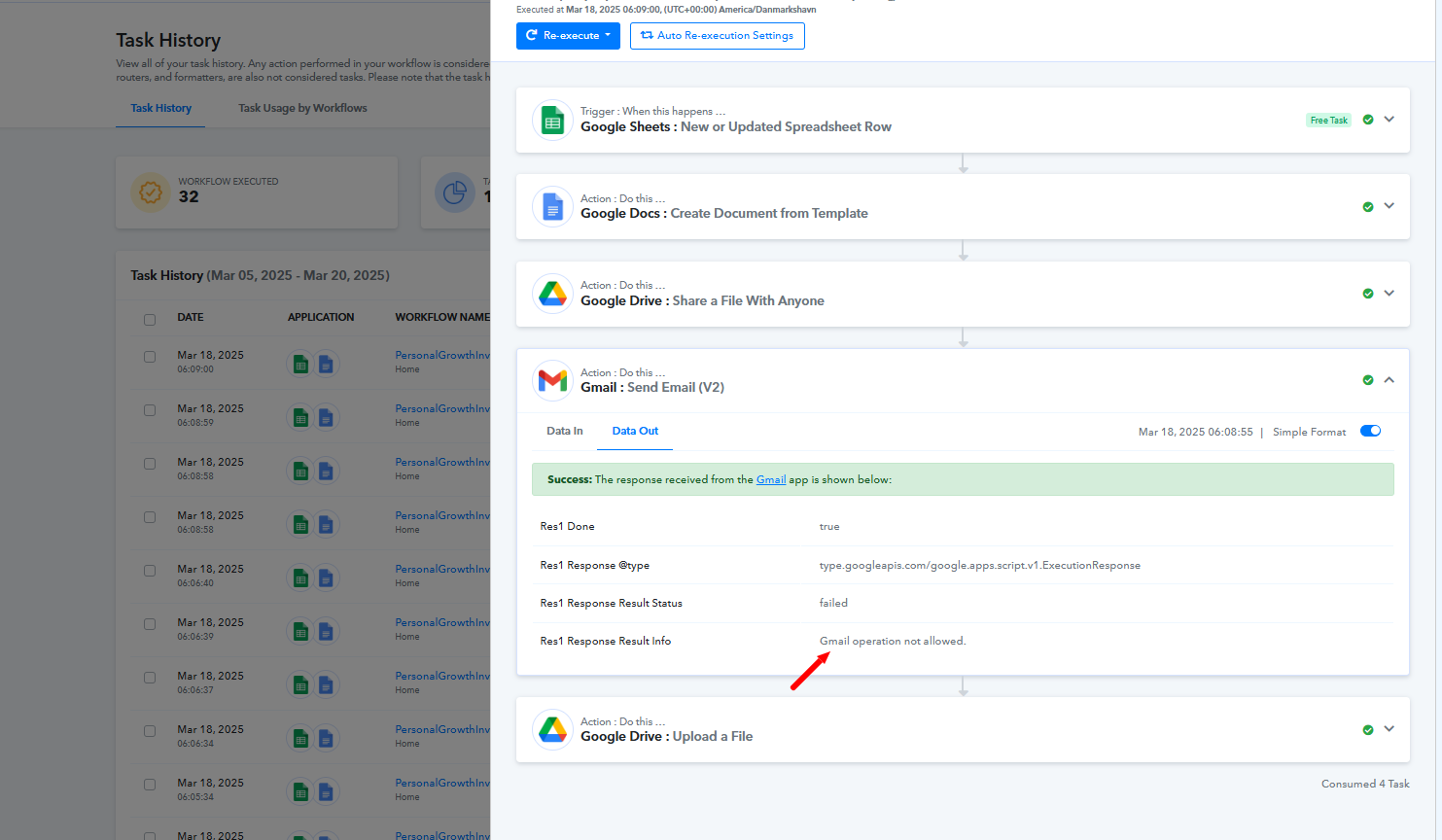Click the Google Drive icon in Share a File step

(552, 294)
